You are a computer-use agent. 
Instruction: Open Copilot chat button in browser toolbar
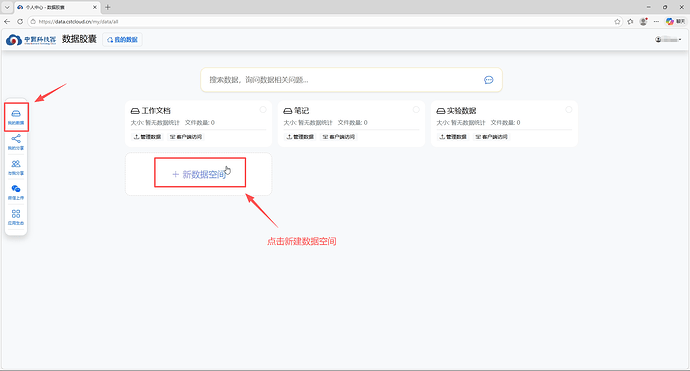675,21
